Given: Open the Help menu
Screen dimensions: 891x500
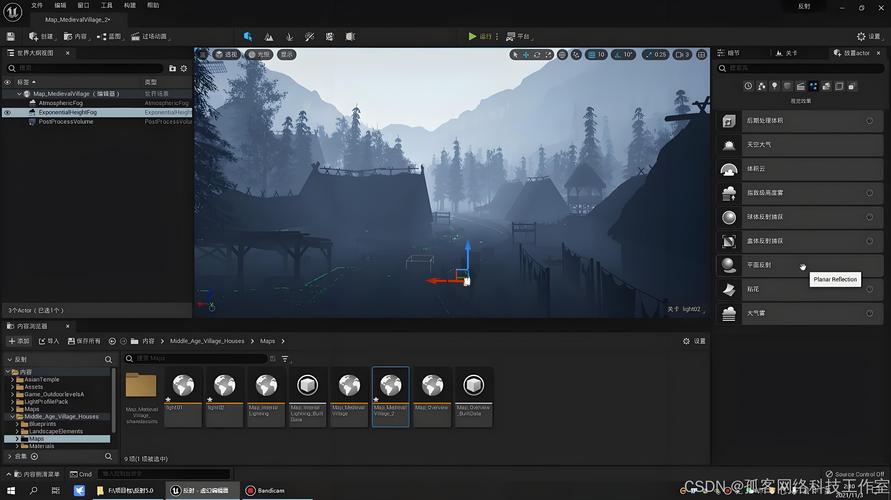Looking at the screenshot, I should (x=153, y=5).
